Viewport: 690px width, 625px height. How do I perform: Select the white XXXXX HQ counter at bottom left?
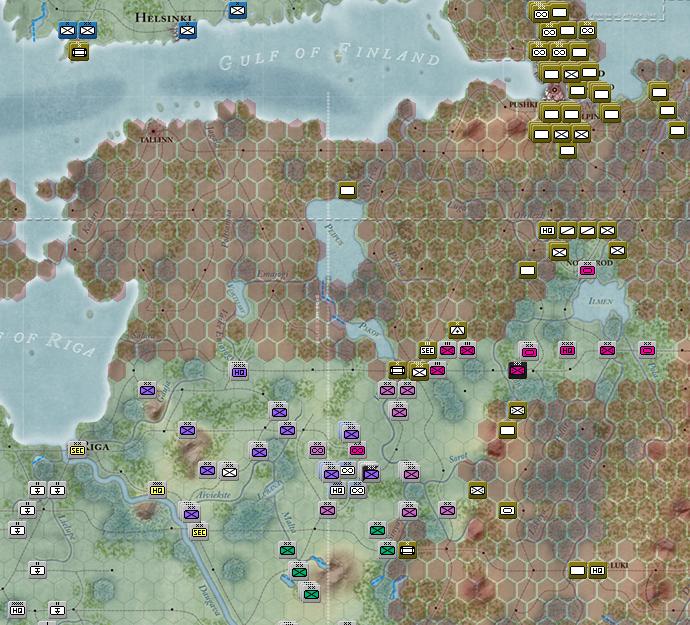click(17, 610)
